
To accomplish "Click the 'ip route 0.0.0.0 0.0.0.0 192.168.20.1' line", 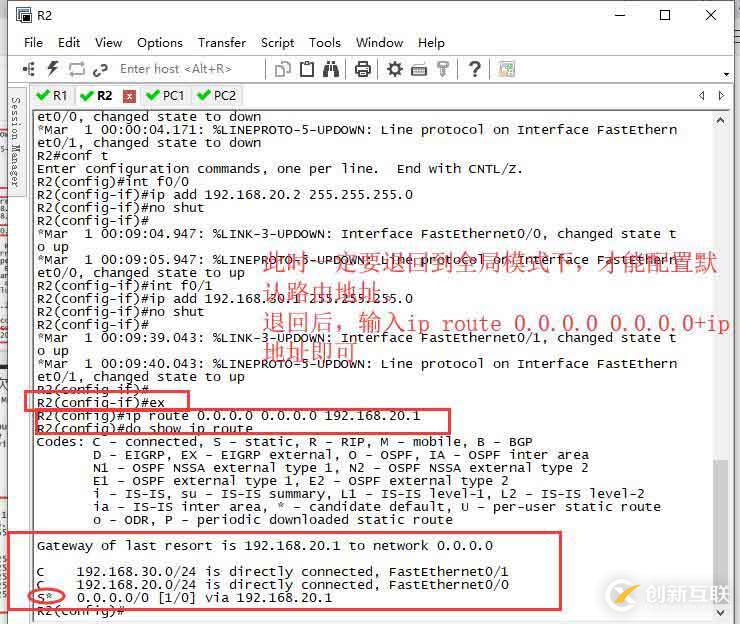I will tap(228, 416).
